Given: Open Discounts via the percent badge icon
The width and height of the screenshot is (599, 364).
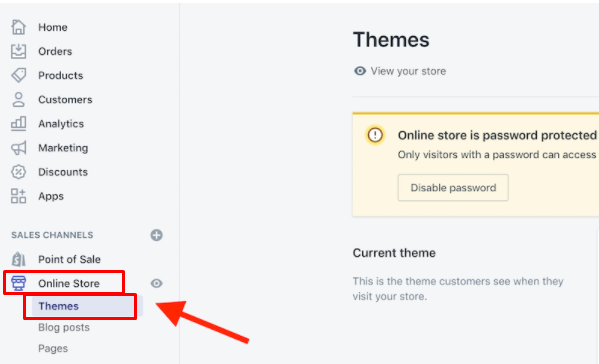Looking at the screenshot, I should (18, 172).
